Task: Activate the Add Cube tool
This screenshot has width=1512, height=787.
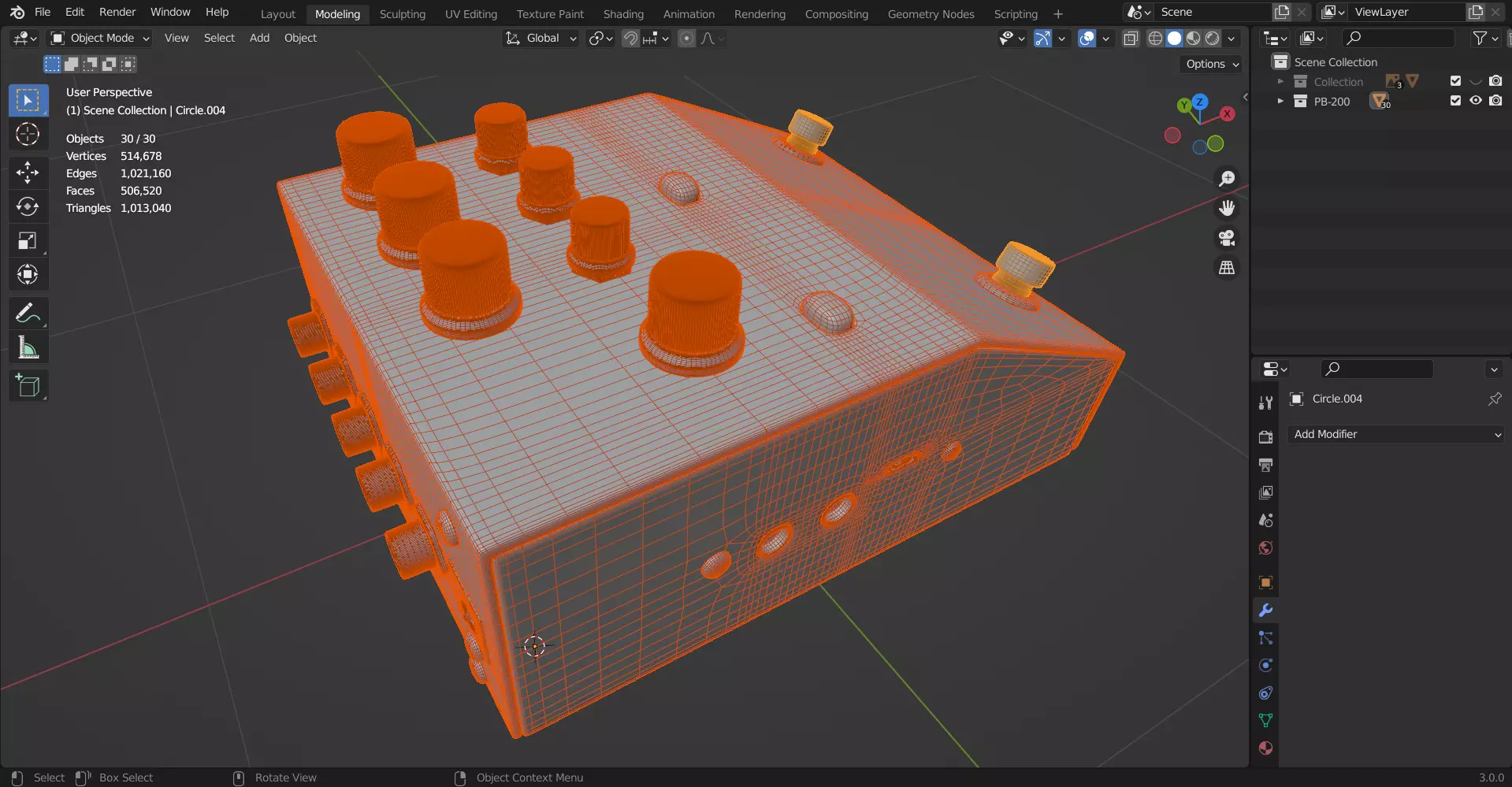Action: click(28, 385)
